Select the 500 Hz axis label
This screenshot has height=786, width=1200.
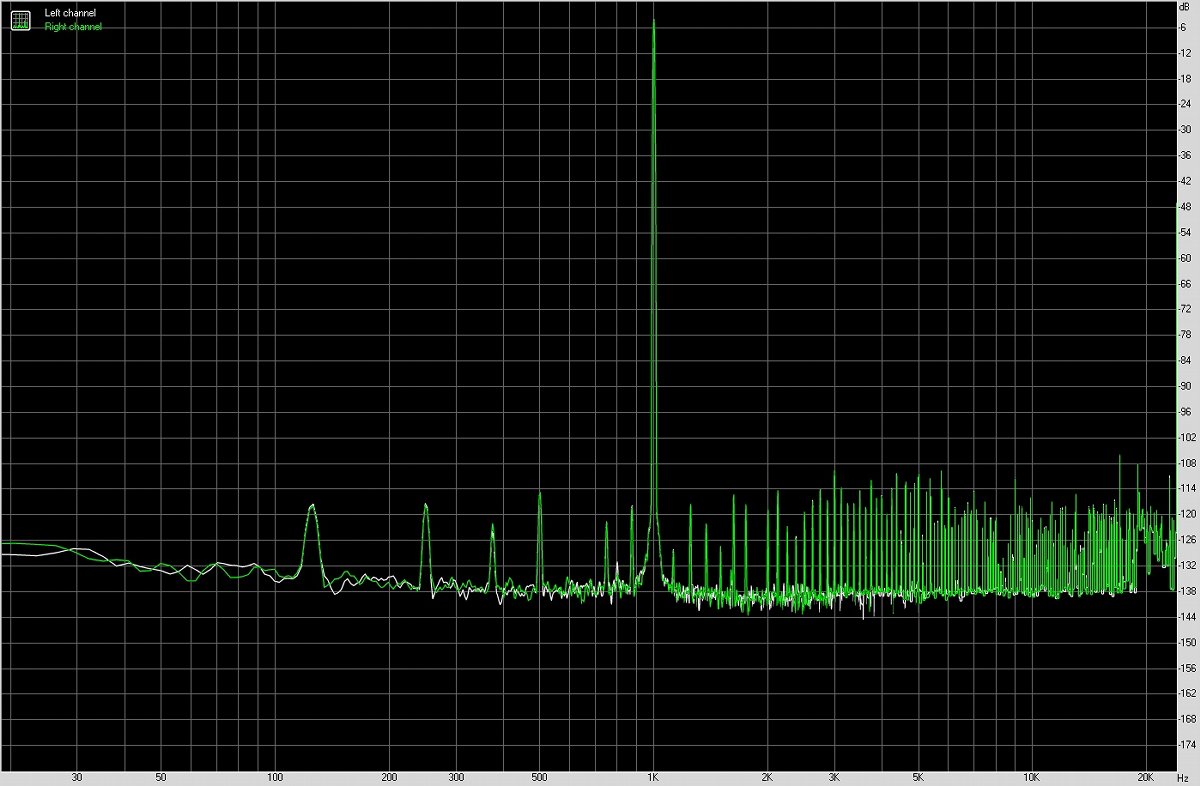539,775
